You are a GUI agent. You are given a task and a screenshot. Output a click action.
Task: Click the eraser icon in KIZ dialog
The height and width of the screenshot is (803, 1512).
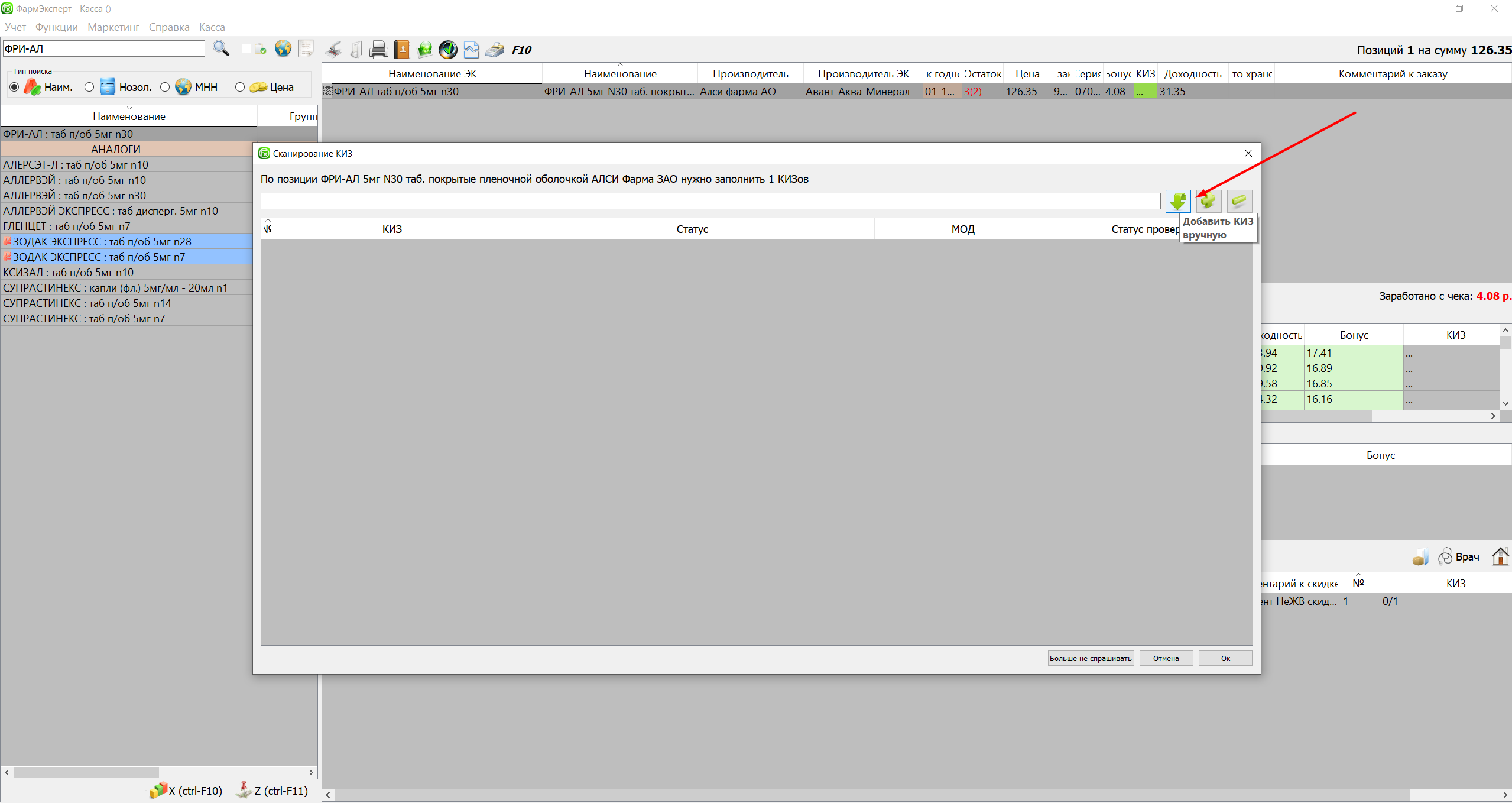(1239, 201)
